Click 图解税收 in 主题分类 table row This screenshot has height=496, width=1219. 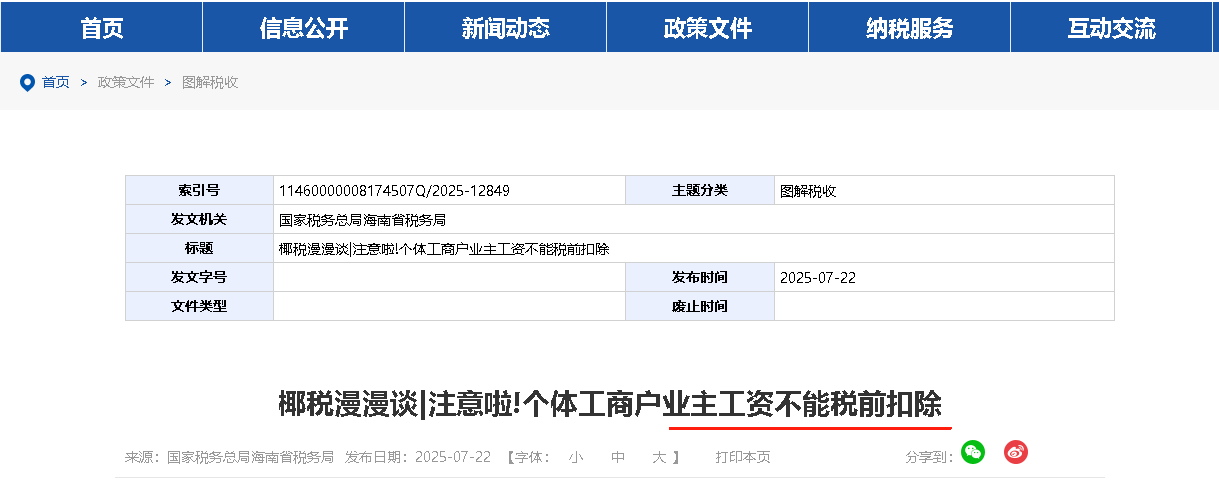(x=808, y=191)
